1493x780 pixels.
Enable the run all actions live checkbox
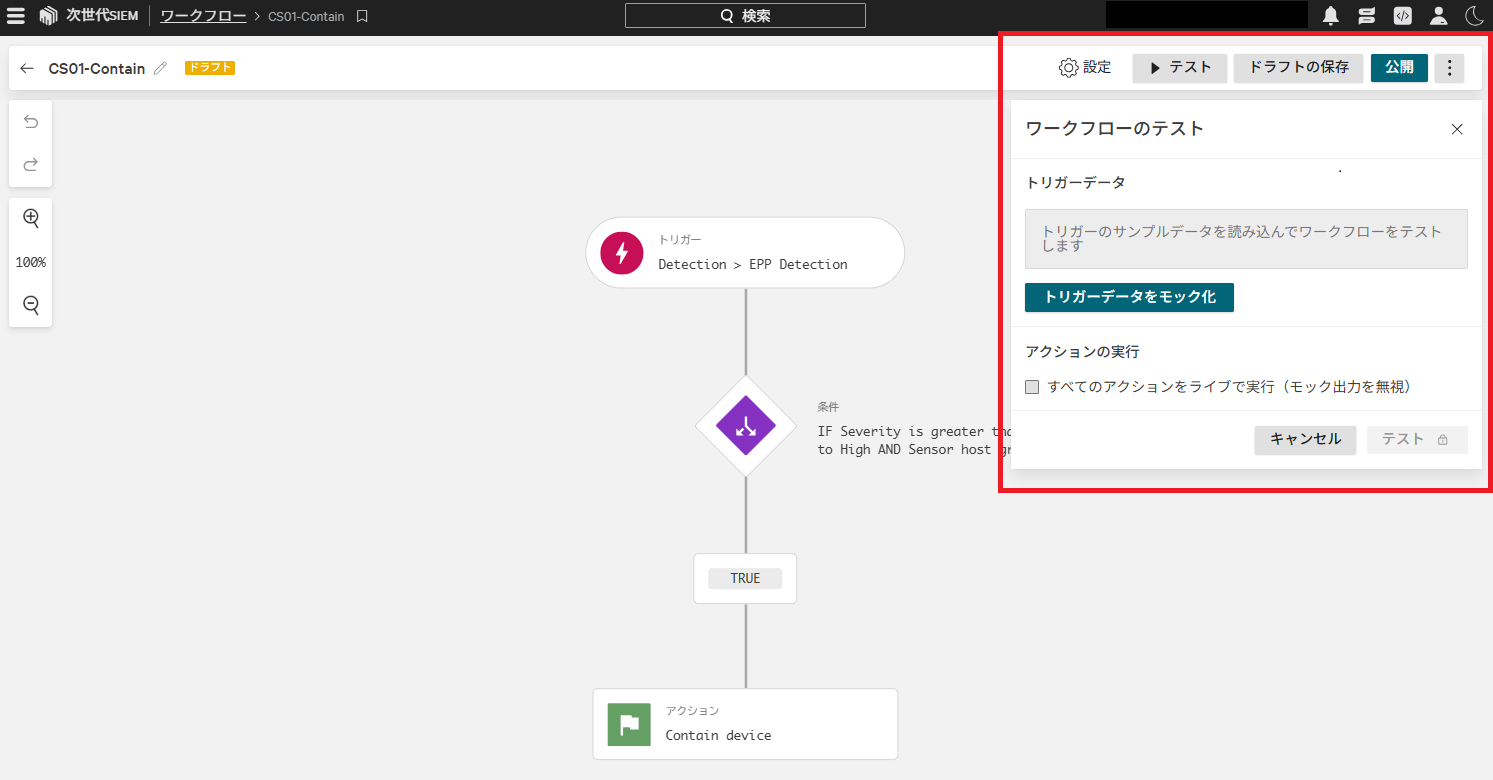[x=1031, y=386]
